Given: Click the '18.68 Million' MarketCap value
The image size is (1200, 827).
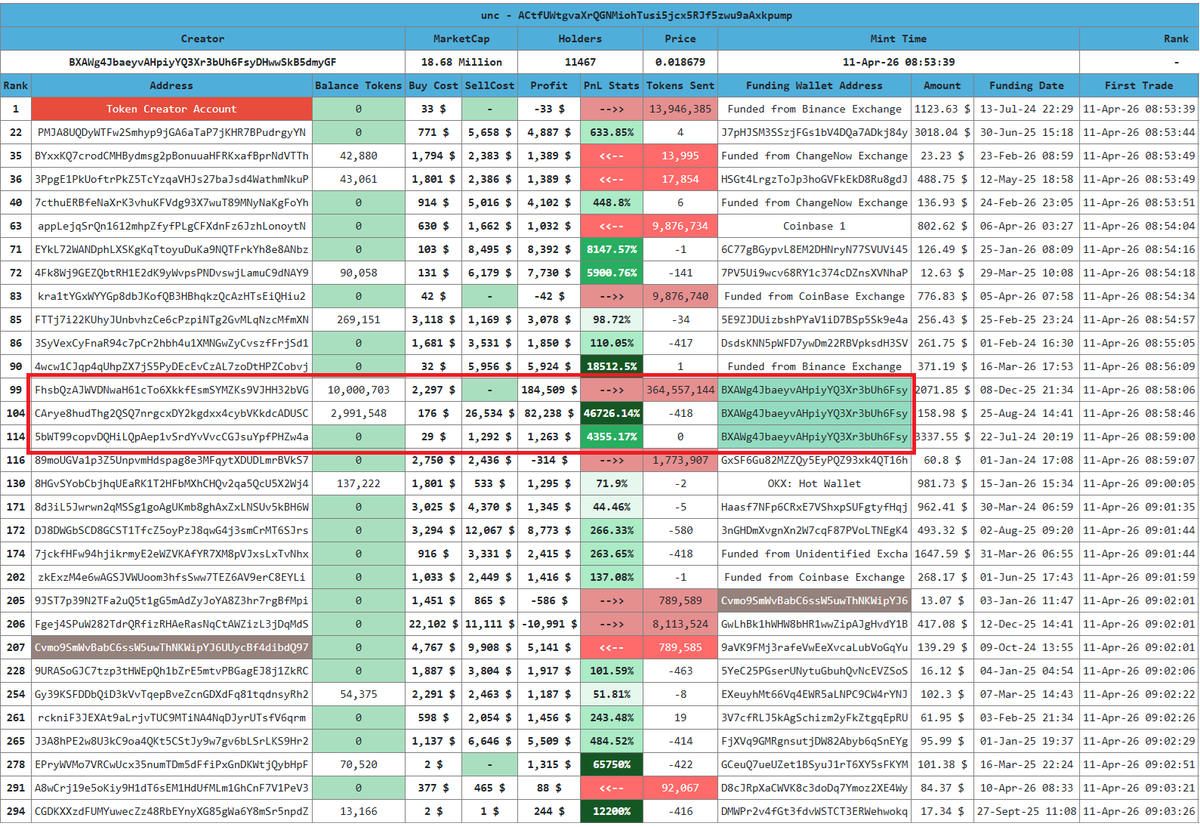Looking at the screenshot, I should pyautogui.click(x=461, y=62).
